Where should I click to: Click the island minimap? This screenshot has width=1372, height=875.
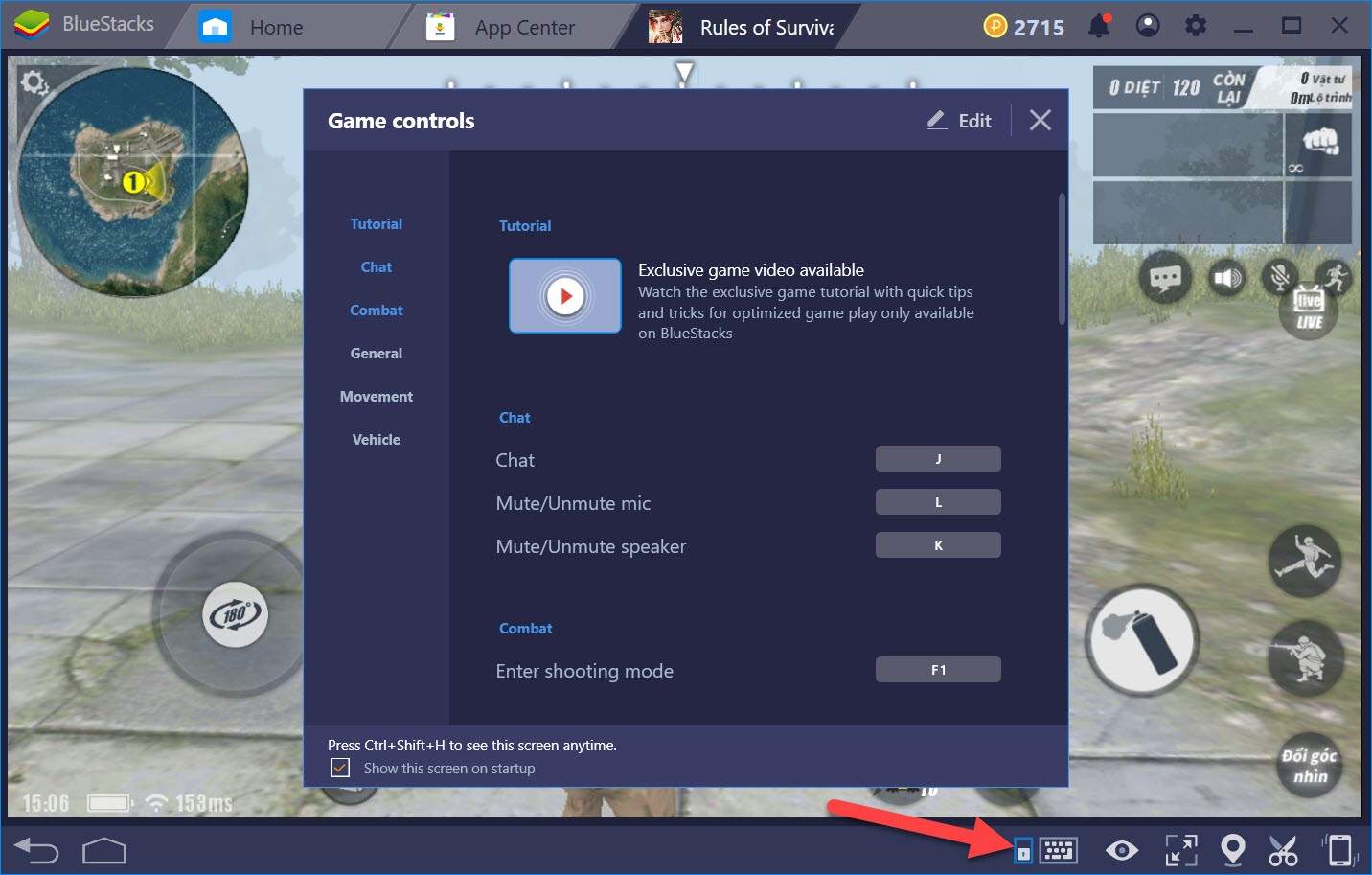click(x=132, y=181)
